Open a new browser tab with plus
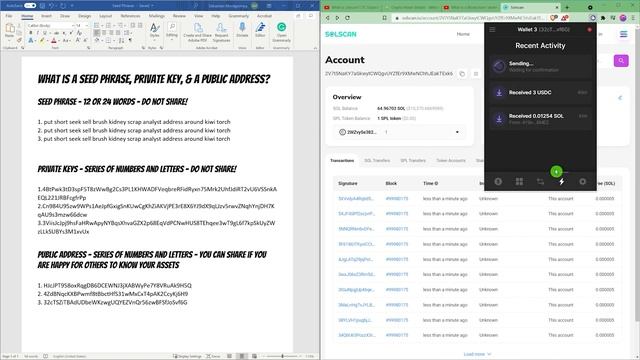The image size is (640, 360). point(567,7)
